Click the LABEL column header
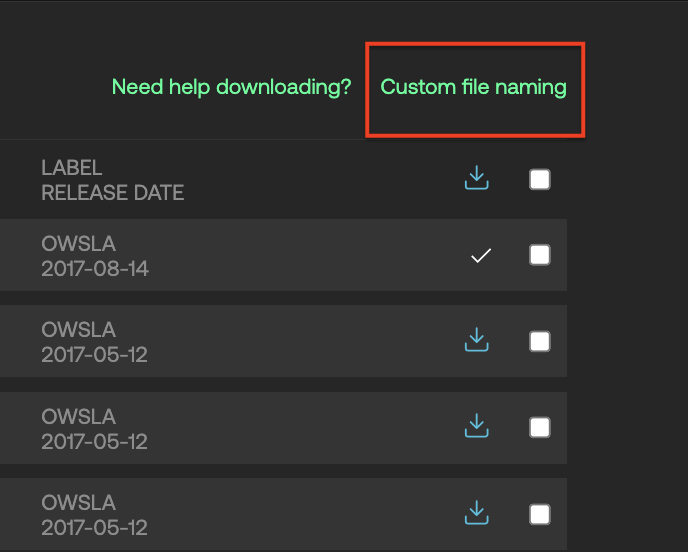 (72, 168)
